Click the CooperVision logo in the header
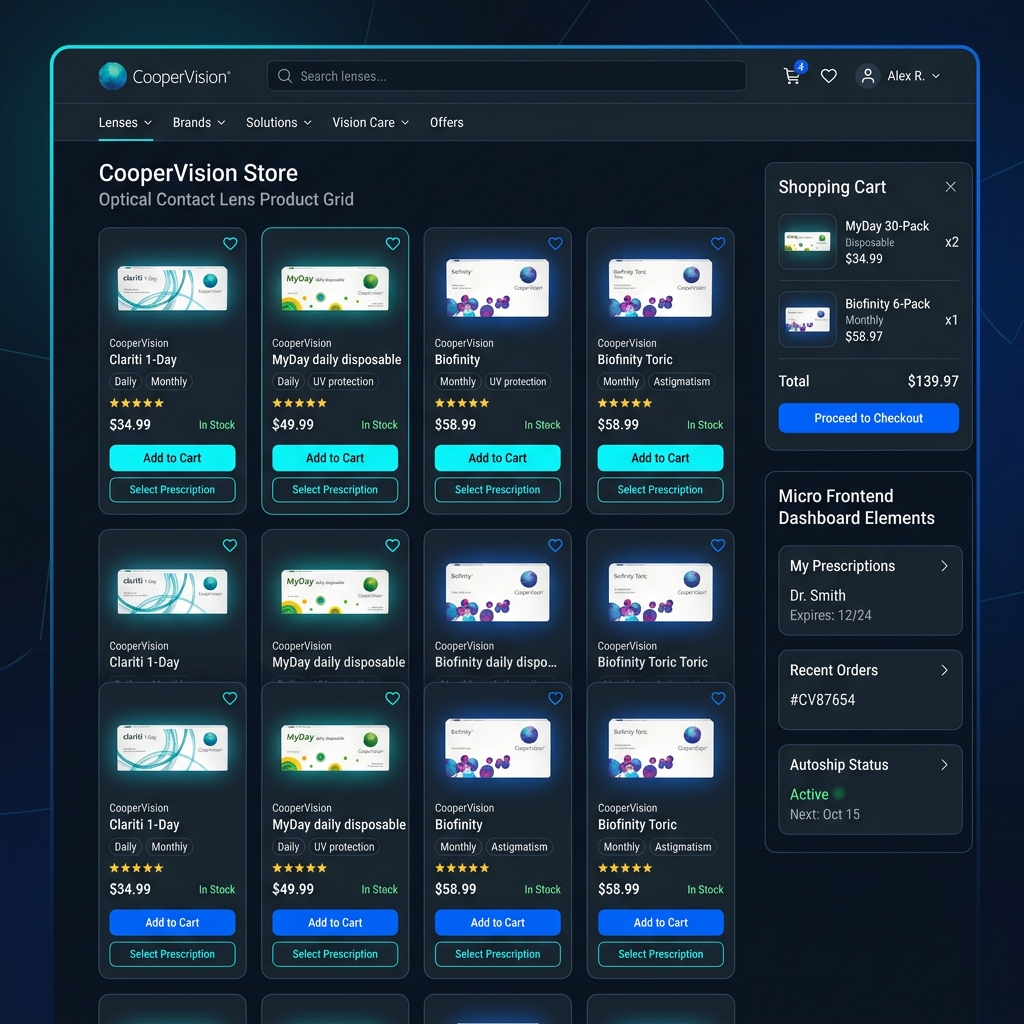The height and width of the screenshot is (1024, 1024). (164, 76)
